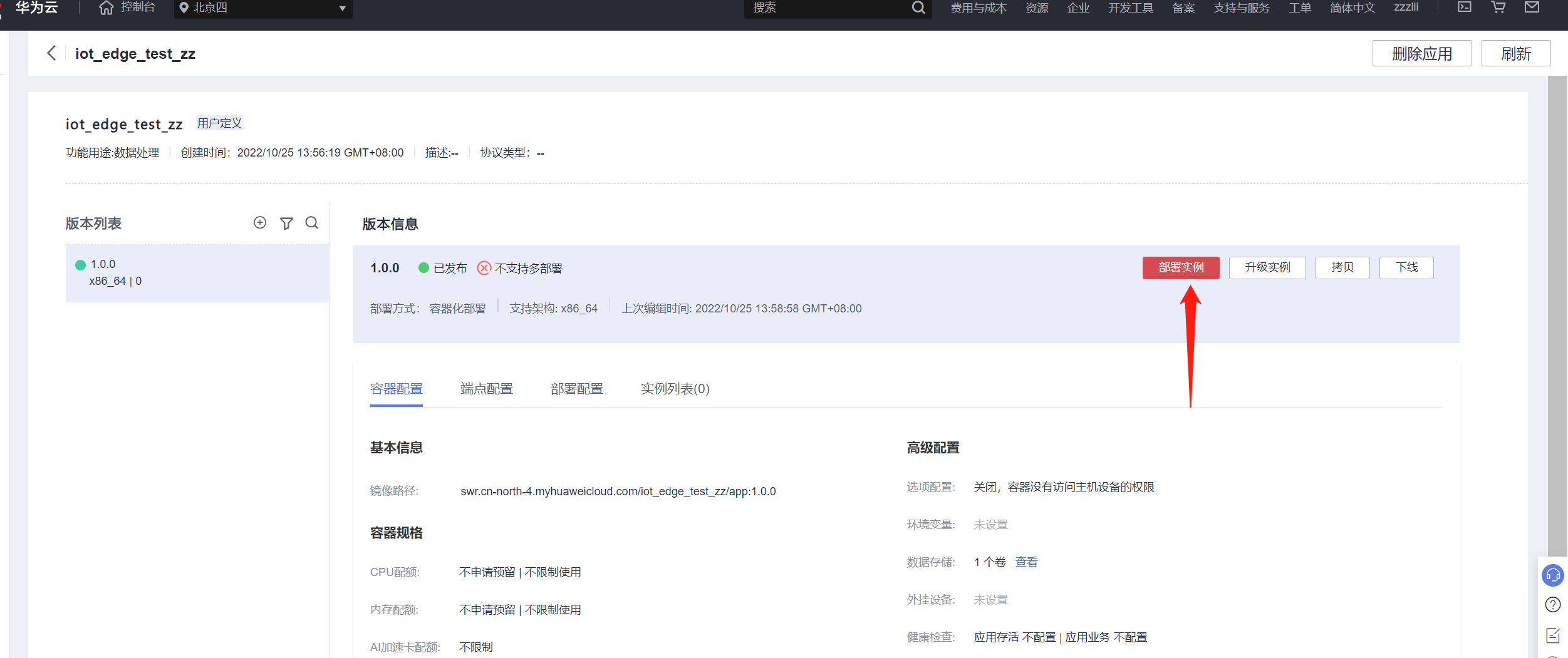Open the 企业 menu
Viewport: 1568px width, 658px height.
1078,8
